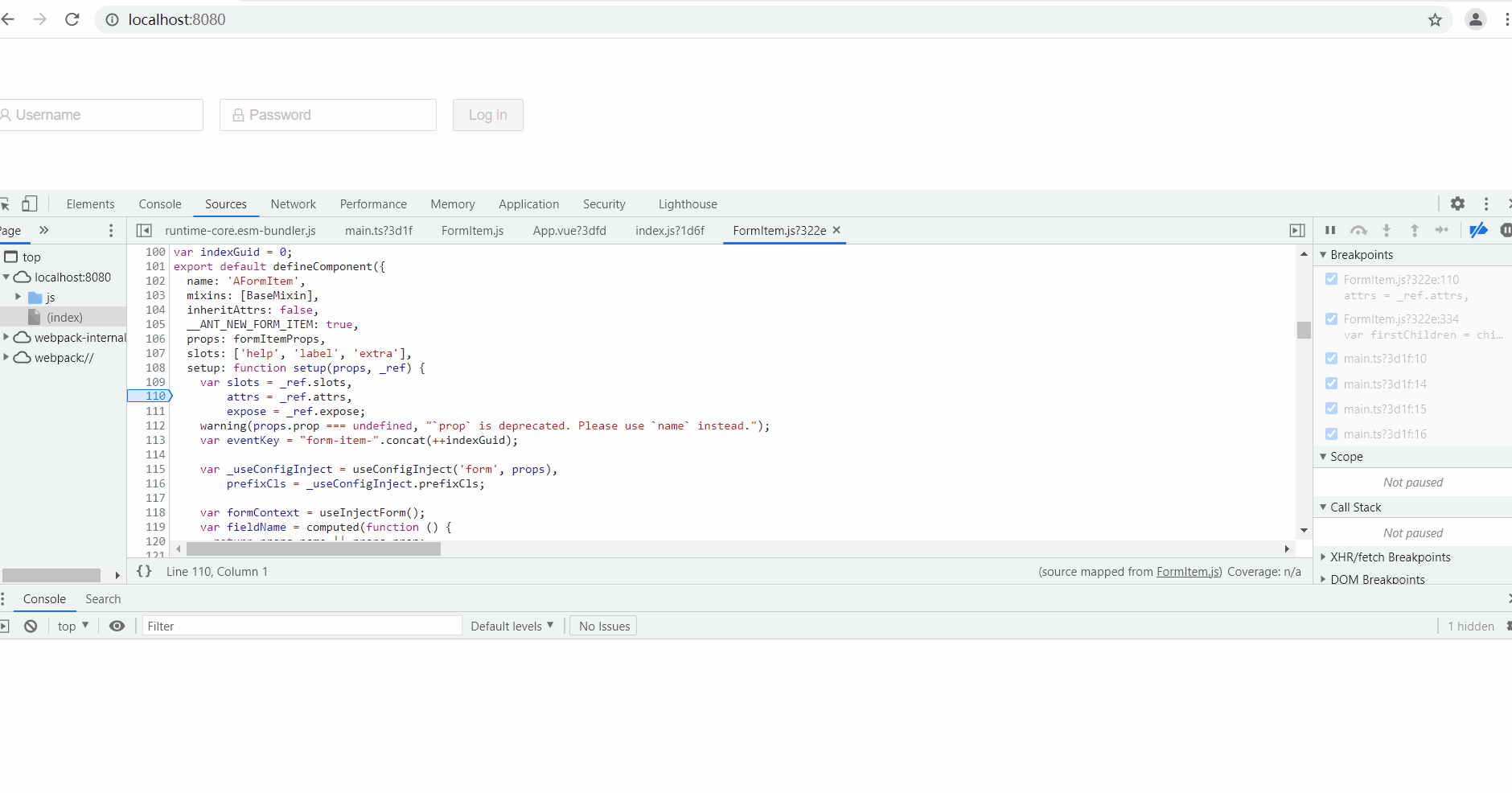Screen dimensions: 1512x793
Task: Uncheck the FormItem.js?322e:110 breakpoint
Action: 1331,279
